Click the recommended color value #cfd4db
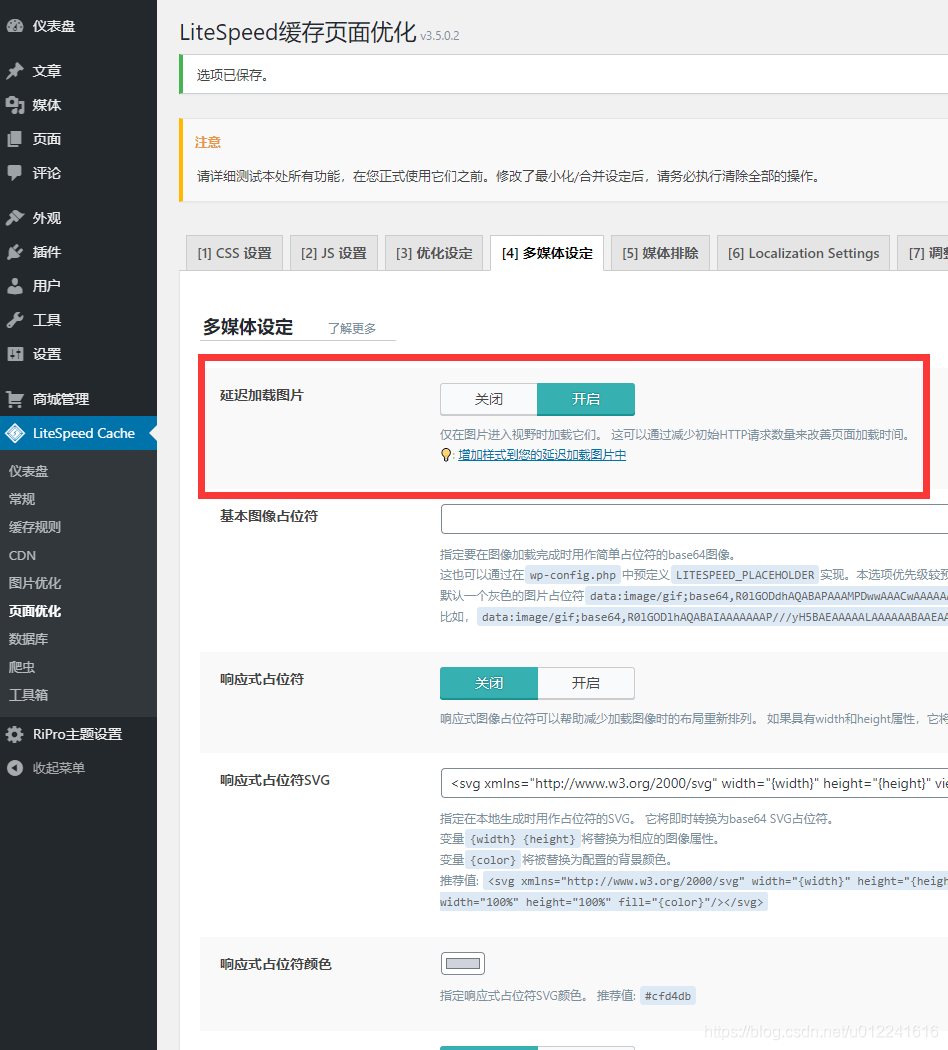948x1050 pixels. point(667,996)
